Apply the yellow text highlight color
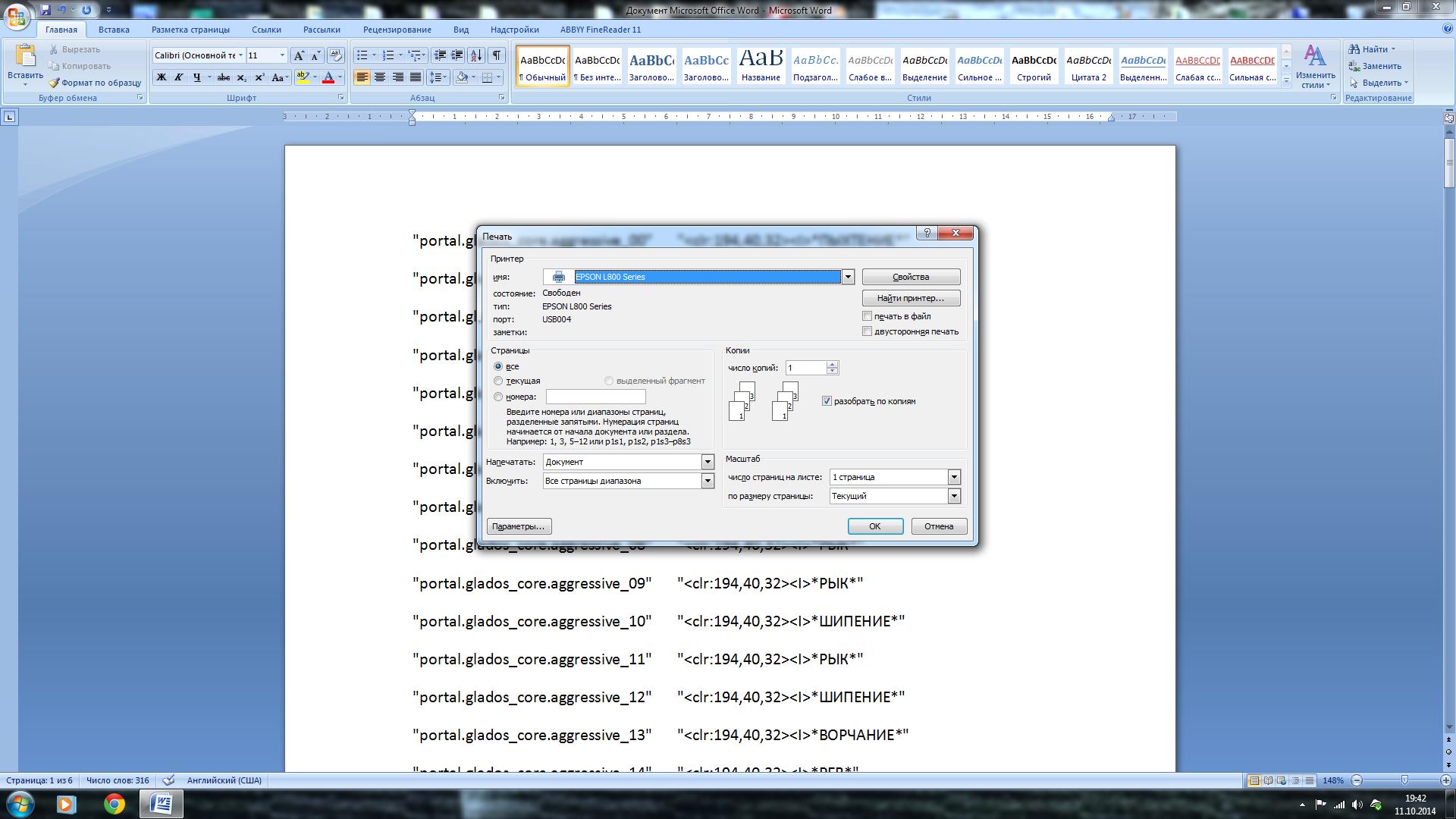Image resolution: width=1456 pixels, height=819 pixels. pyautogui.click(x=303, y=77)
